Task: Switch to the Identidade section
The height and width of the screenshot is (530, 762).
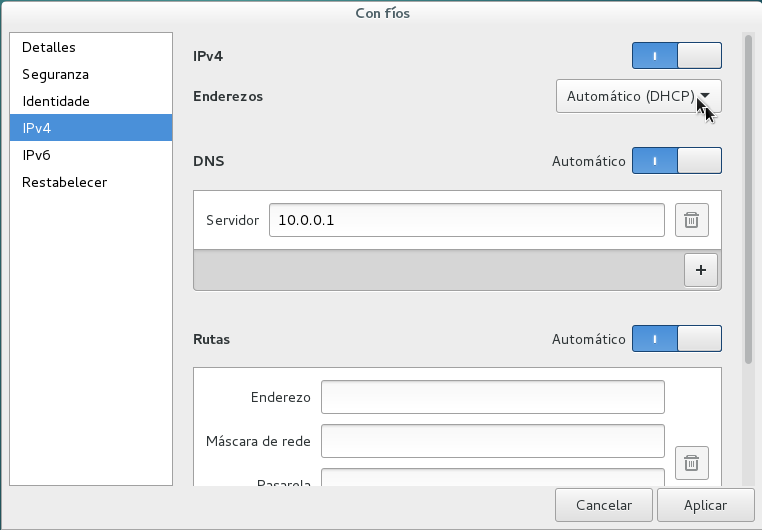Action: click(x=91, y=101)
